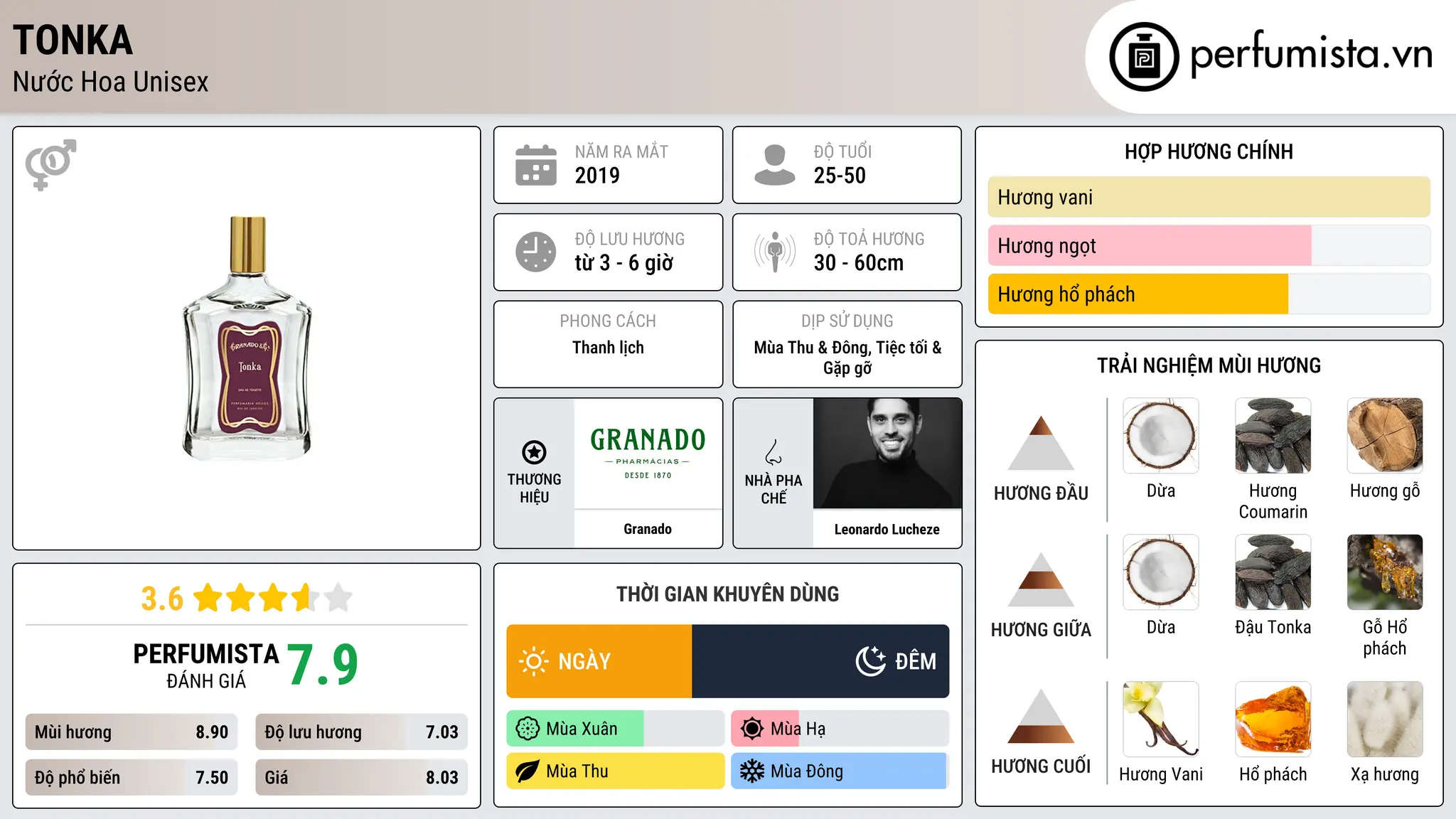Click the Granado brand name caption

tap(648, 529)
